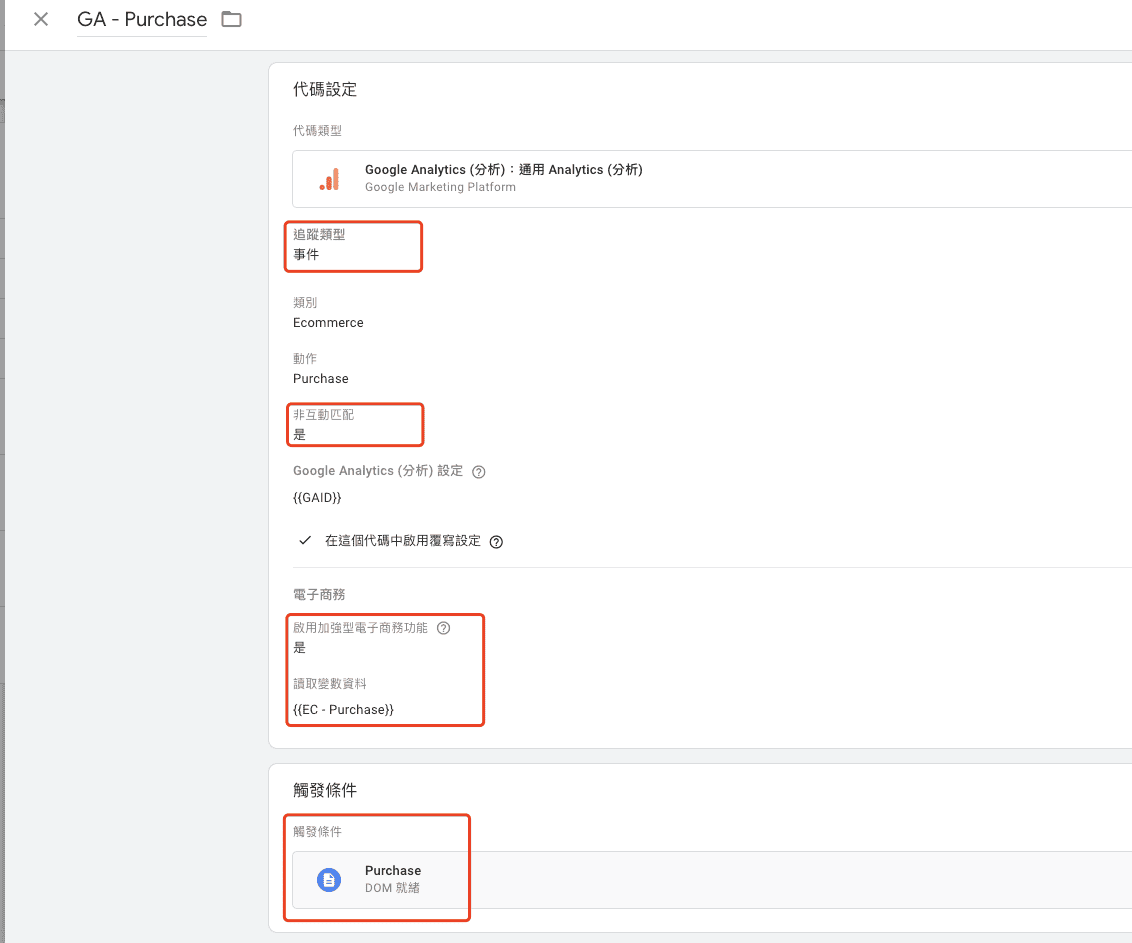Toggle 啟用加強型電子商務功能 value 是
Screen dimensions: 1132x943
[299, 648]
